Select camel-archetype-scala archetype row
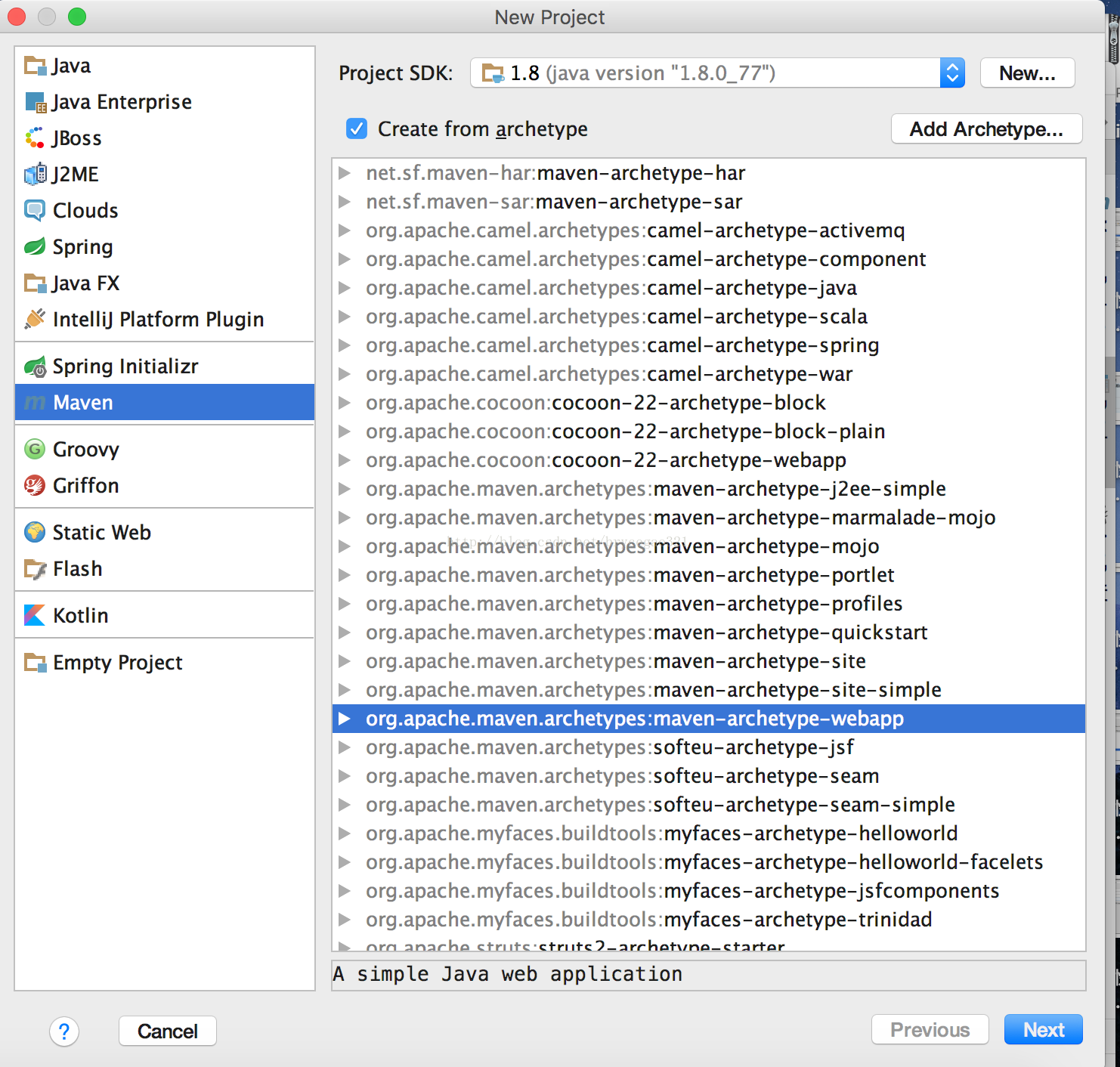This screenshot has height=1067, width=1120. tap(709, 317)
